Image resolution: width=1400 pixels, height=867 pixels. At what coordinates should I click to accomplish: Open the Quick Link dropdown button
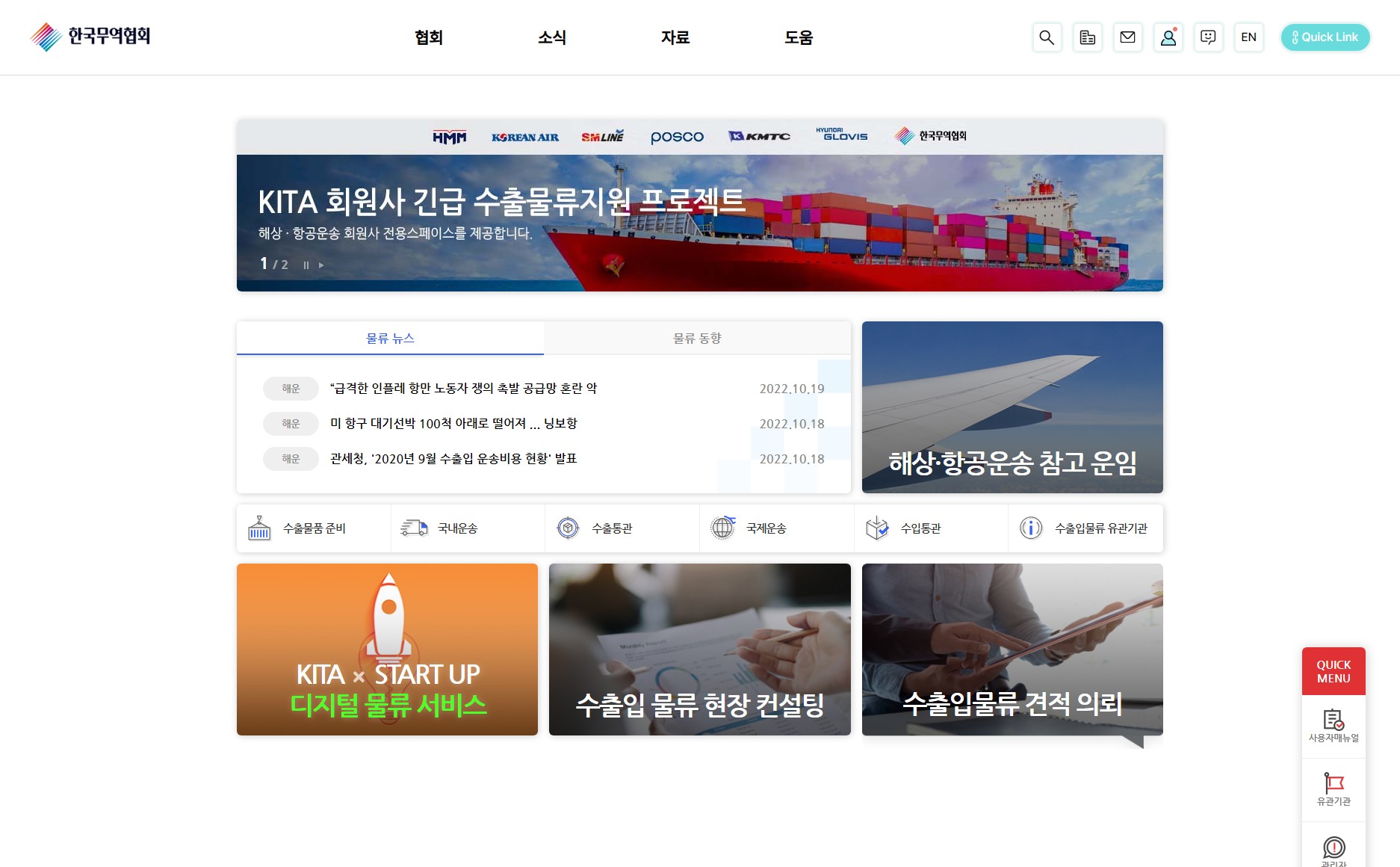point(1325,37)
